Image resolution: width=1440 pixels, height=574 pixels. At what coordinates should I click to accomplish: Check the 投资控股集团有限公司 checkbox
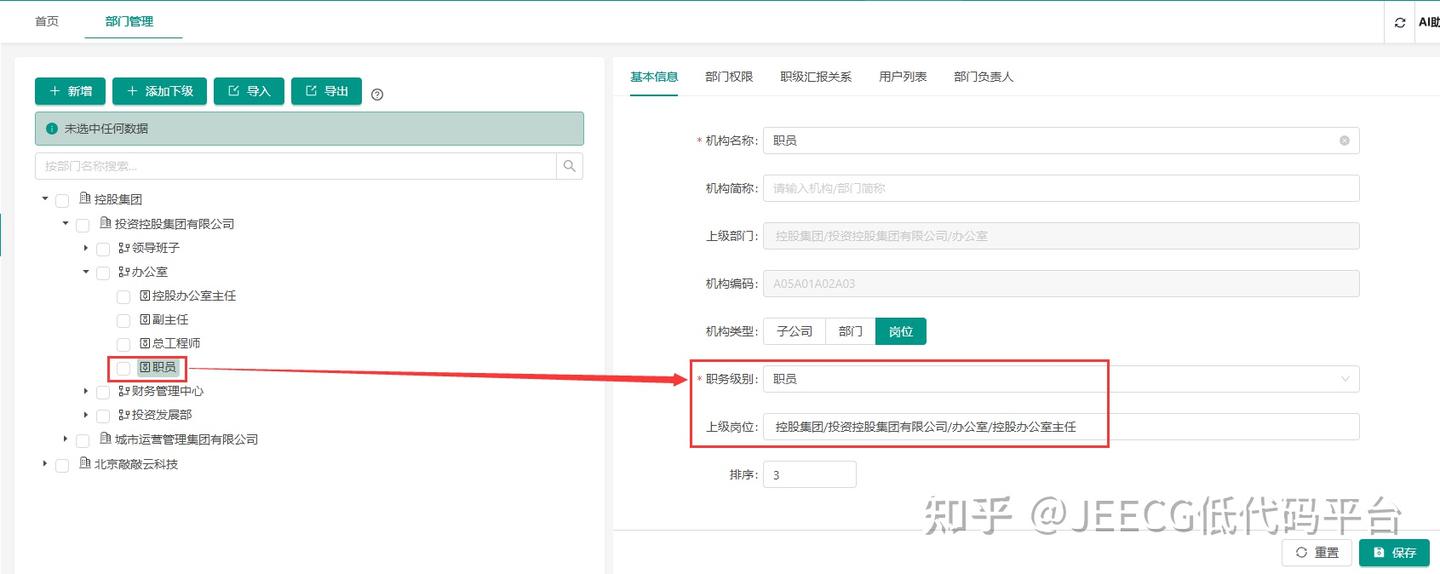pos(83,225)
